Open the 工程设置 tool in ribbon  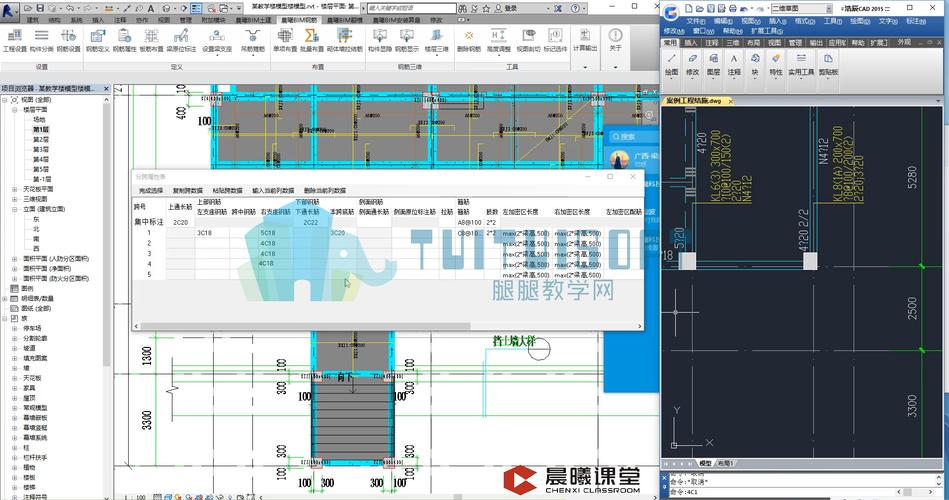[15, 40]
